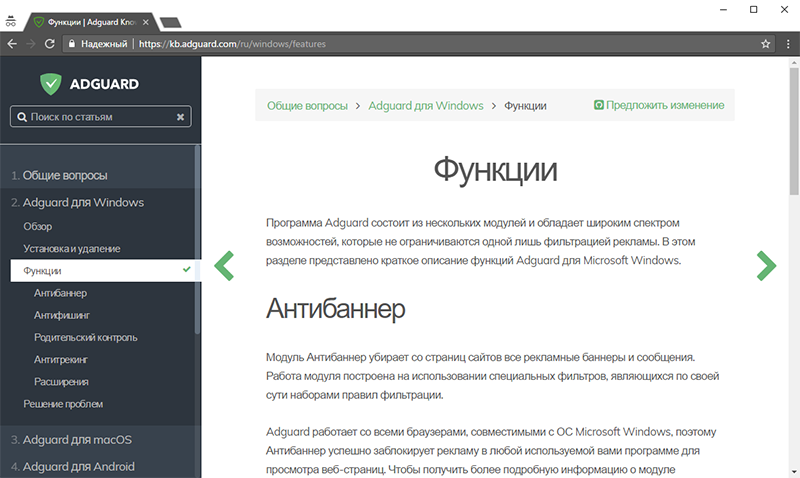Viewport: 800px width, 478px height.
Task: Open Chrome three-dot menu
Action: [788, 44]
